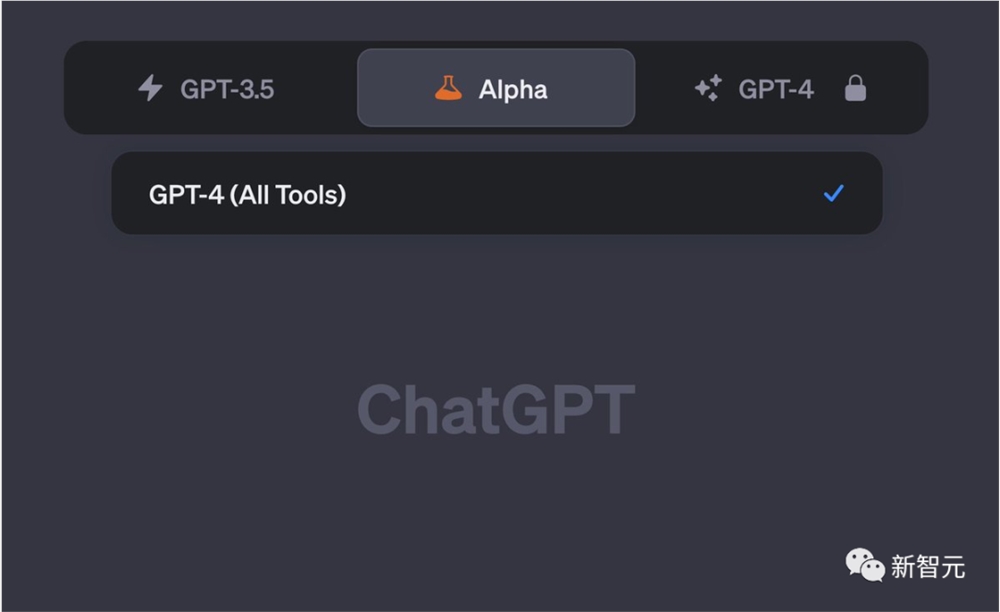The width and height of the screenshot is (1000, 612).
Task: Click the "Alpha" text label
Action: click(x=513, y=90)
